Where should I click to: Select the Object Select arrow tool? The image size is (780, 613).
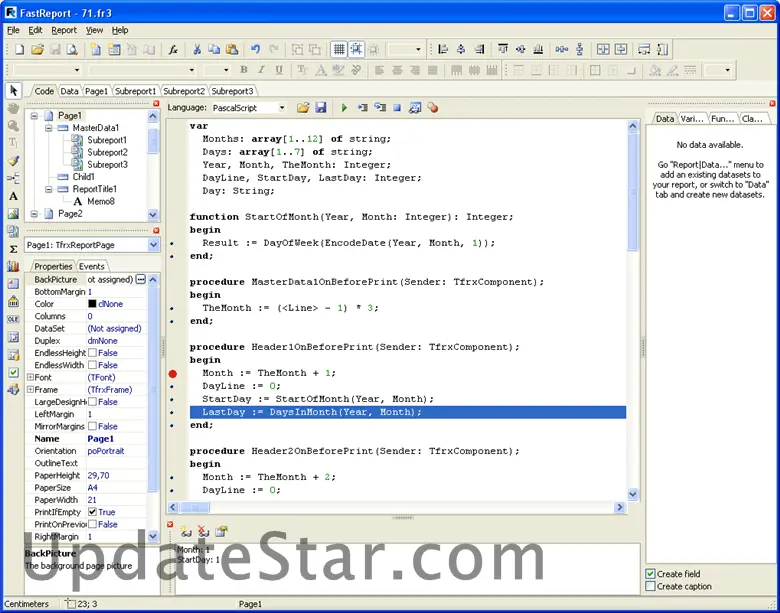[13, 91]
